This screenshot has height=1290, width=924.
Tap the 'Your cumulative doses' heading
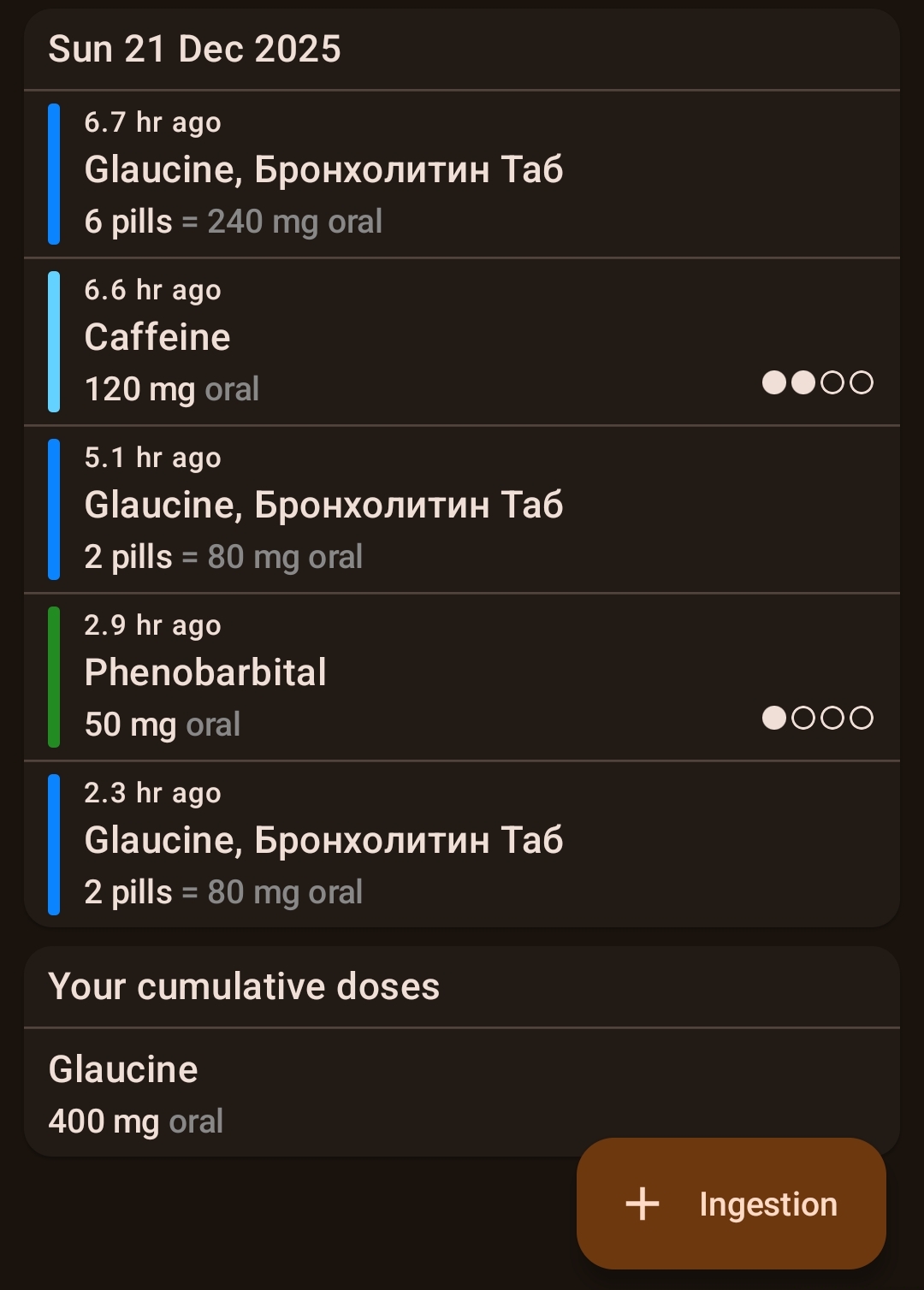coord(244,986)
